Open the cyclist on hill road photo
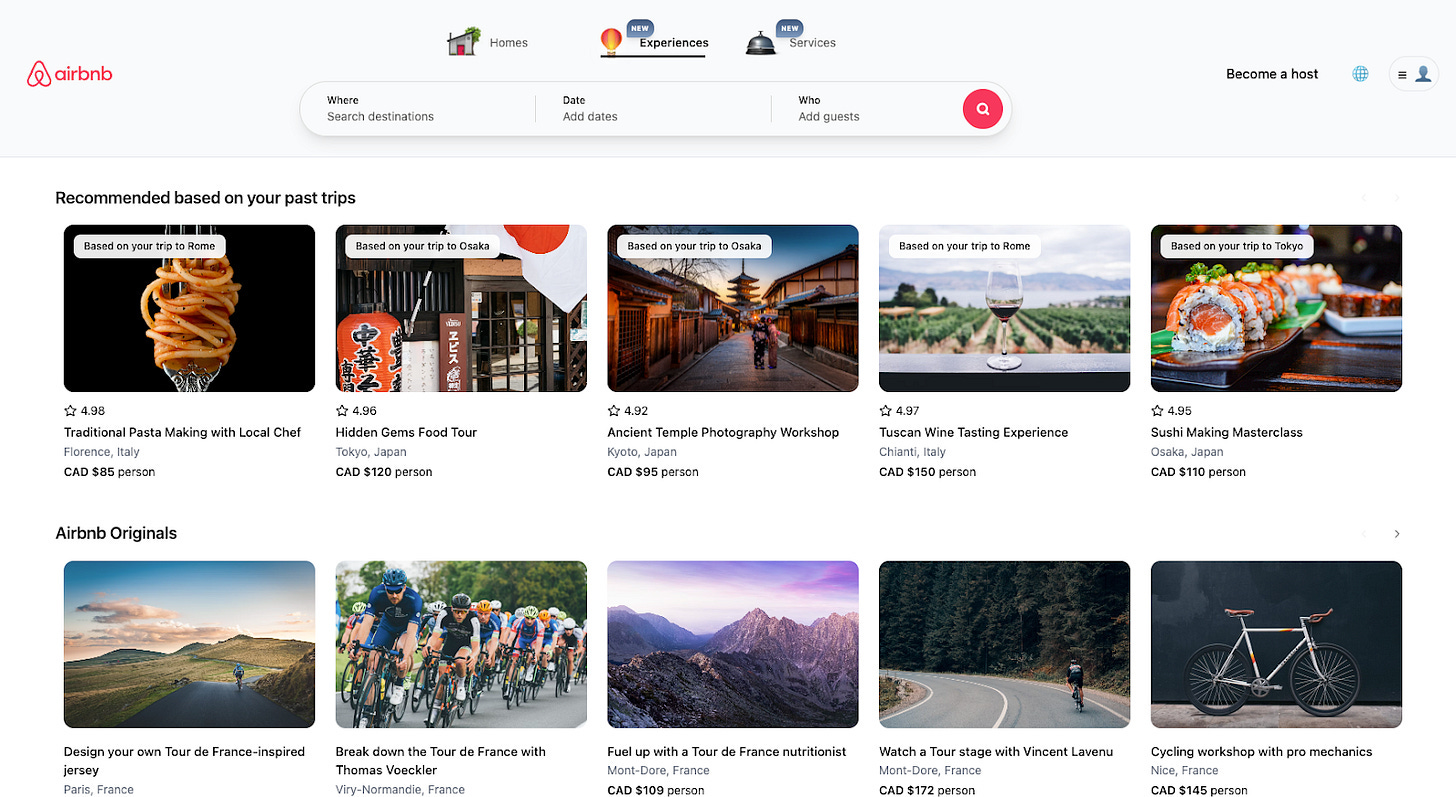 189,644
